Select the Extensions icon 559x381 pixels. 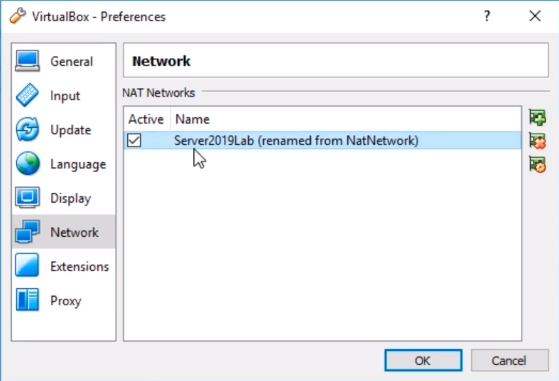(x=27, y=265)
